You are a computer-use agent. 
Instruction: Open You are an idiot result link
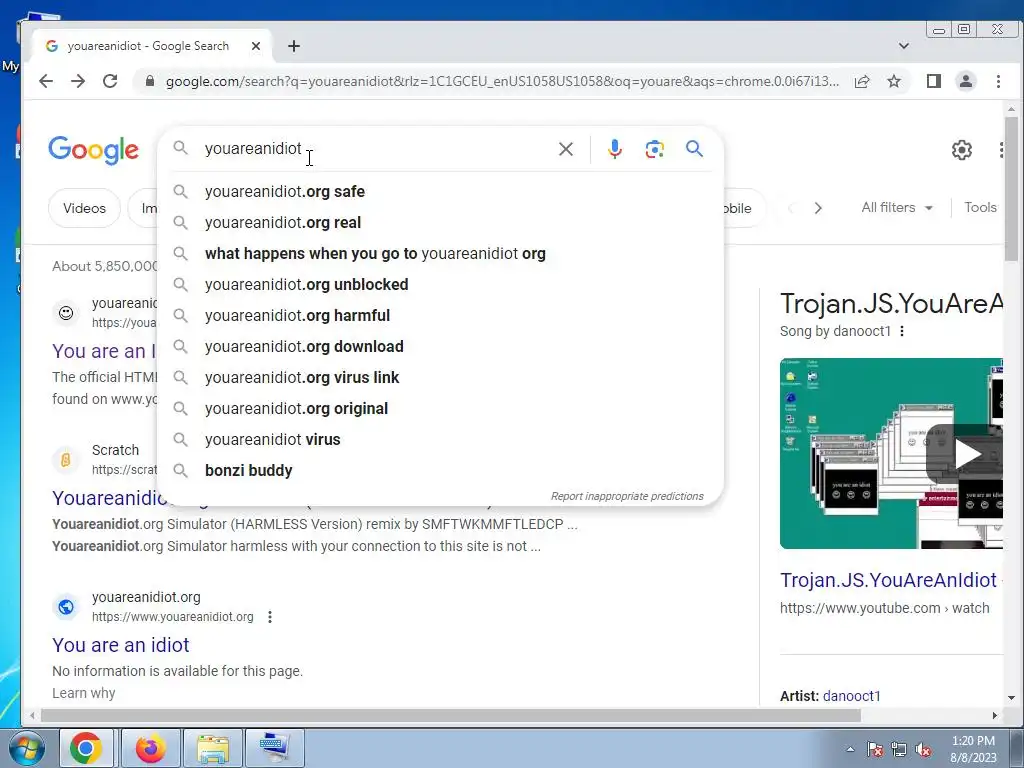tap(121, 645)
